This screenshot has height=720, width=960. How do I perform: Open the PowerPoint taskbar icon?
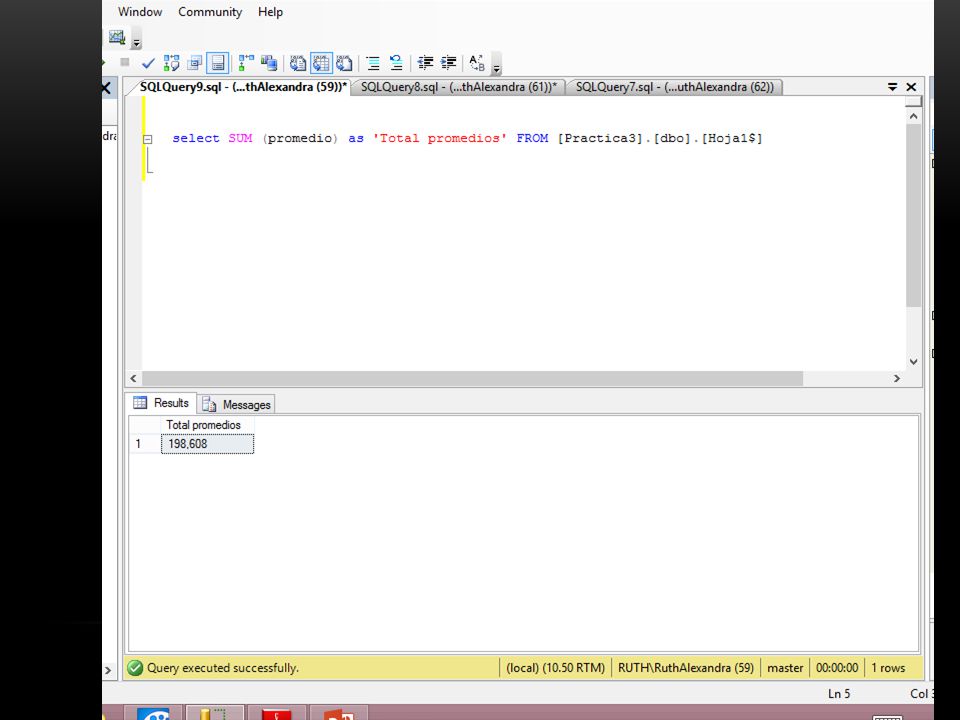(x=338, y=713)
